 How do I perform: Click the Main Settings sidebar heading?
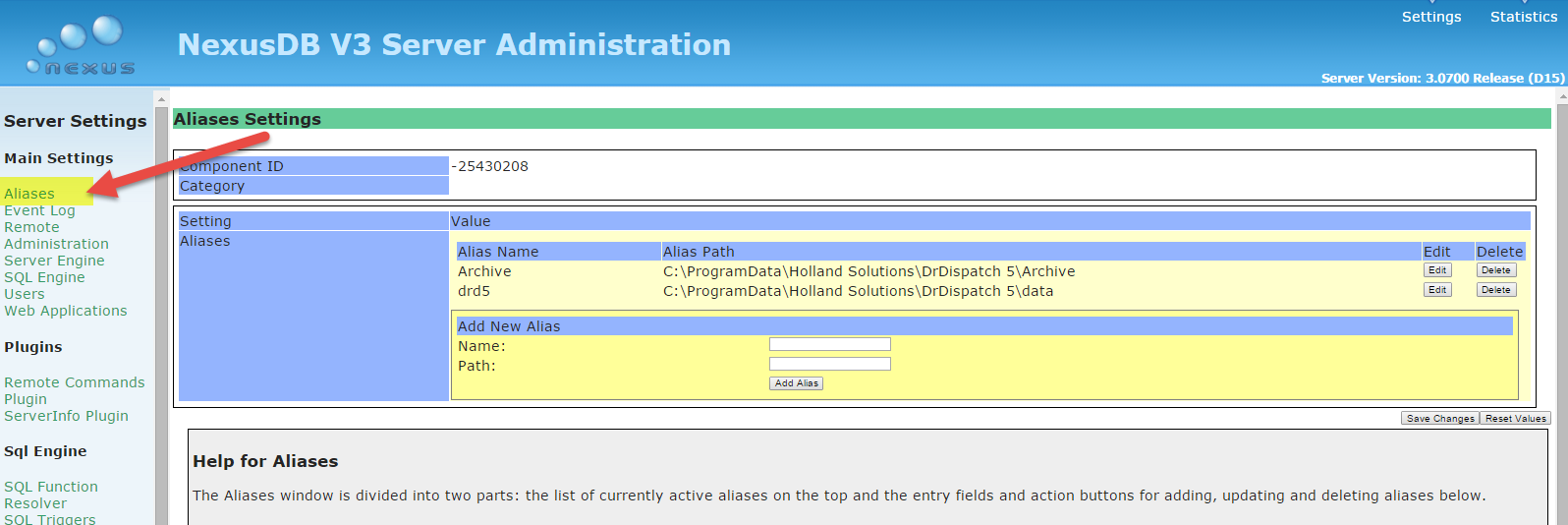(x=58, y=158)
